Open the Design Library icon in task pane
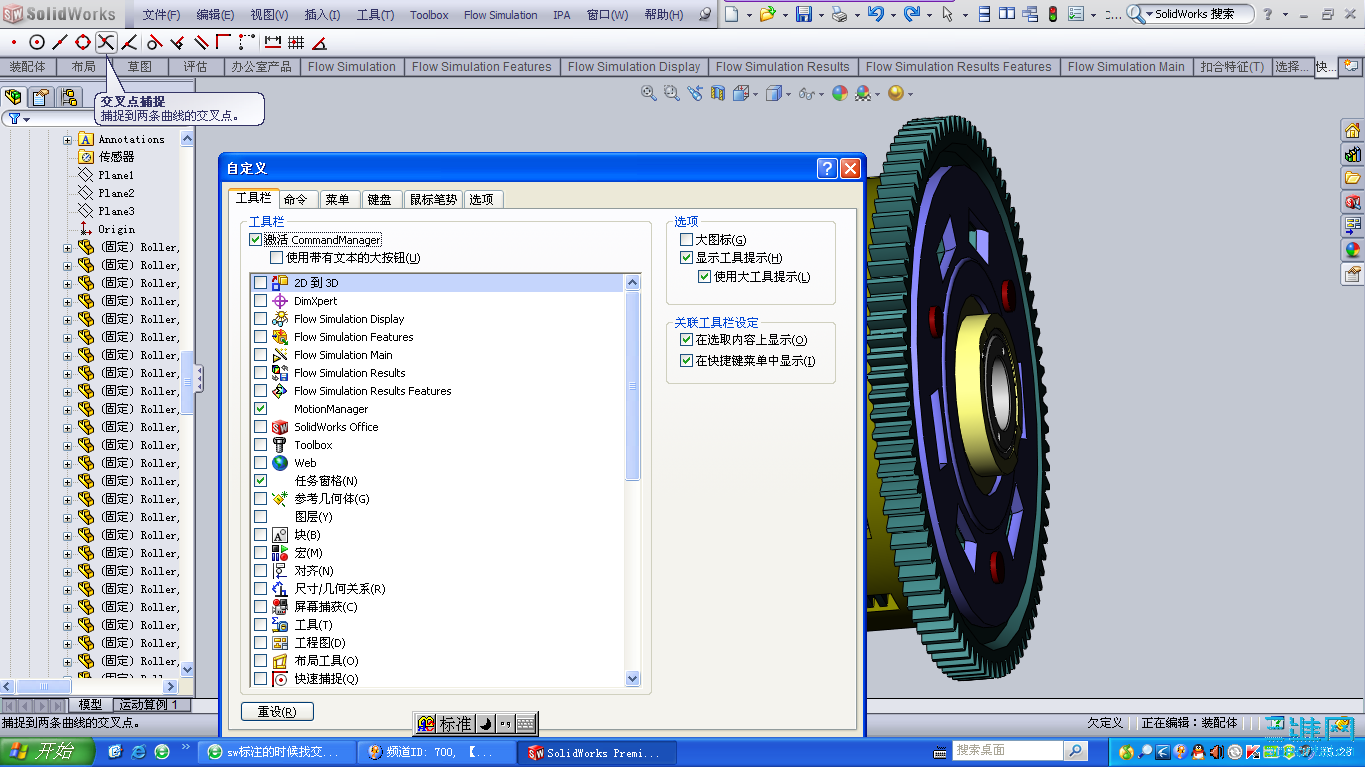The width and height of the screenshot is (1365, 767). 1352,155
